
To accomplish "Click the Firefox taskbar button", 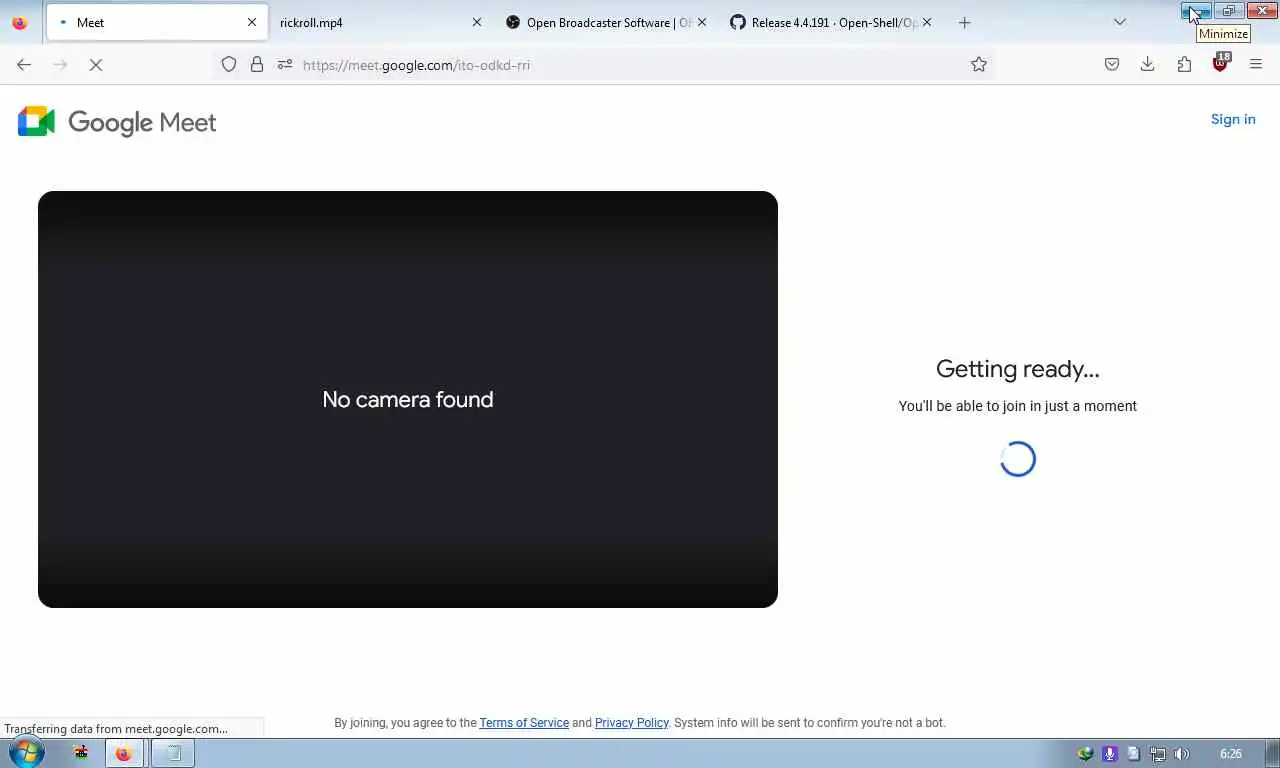I will [123, 754].
